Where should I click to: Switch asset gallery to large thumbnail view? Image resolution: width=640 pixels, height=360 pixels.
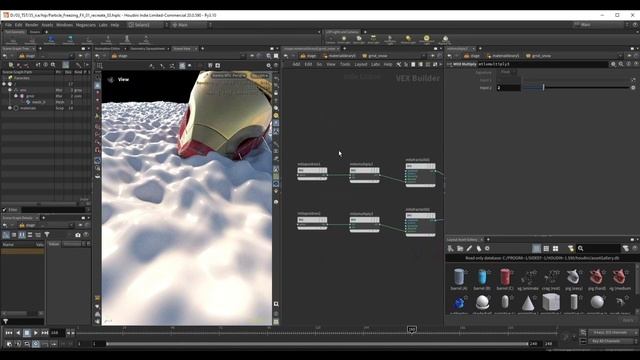(x=555, y=248)
